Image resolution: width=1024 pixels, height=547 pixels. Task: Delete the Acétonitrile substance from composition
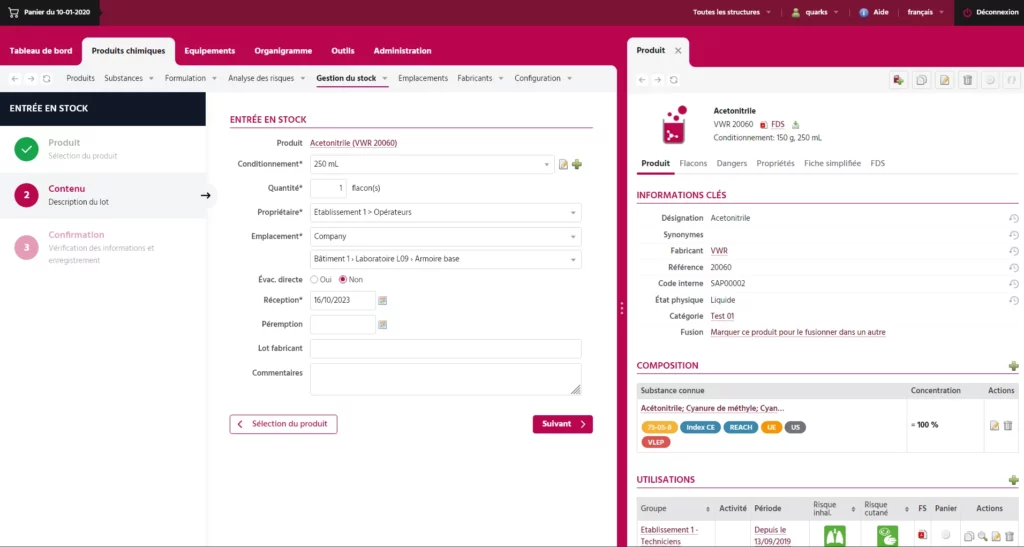pos(1008,425)
